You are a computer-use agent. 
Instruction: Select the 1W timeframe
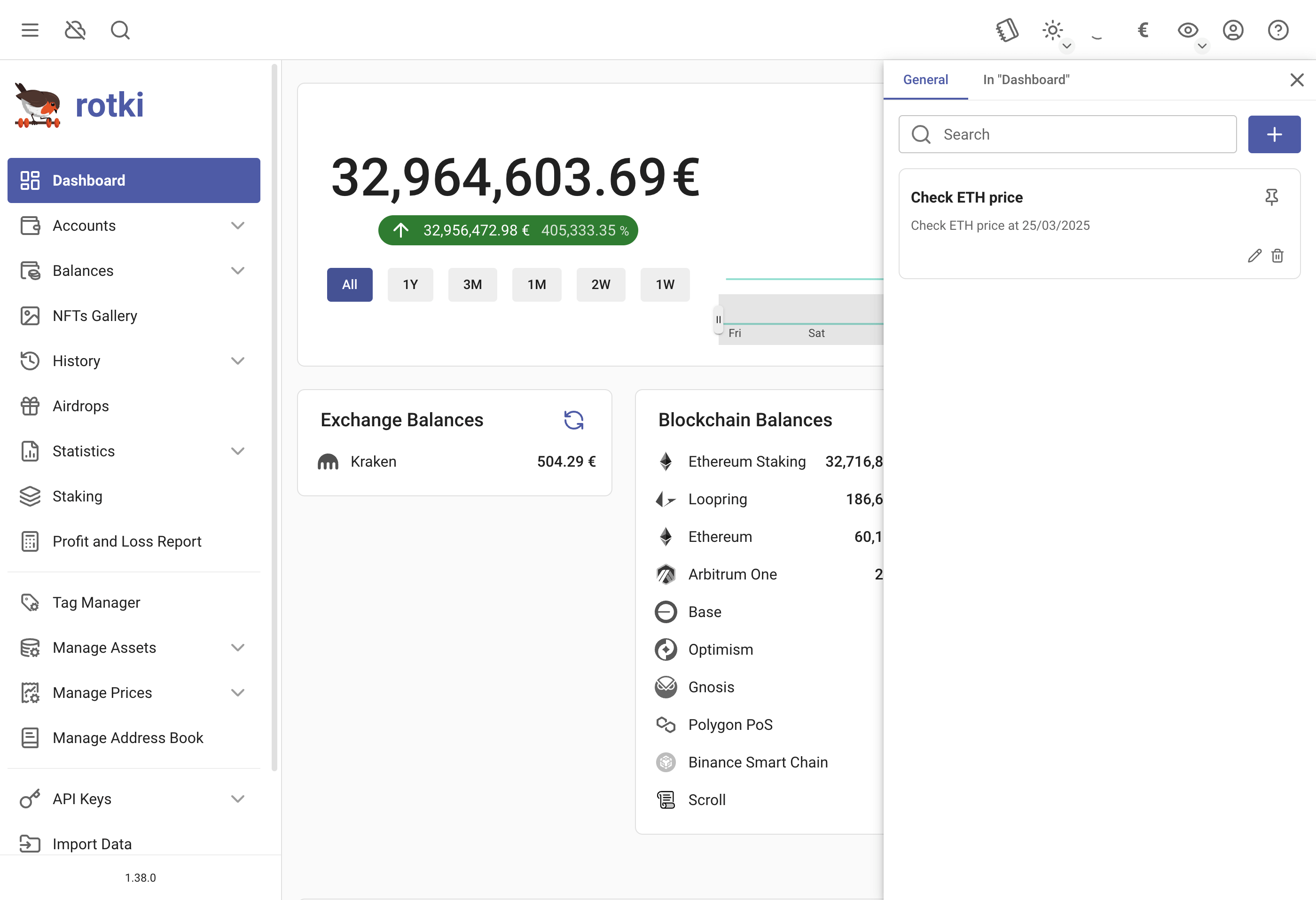coord(666,284)
